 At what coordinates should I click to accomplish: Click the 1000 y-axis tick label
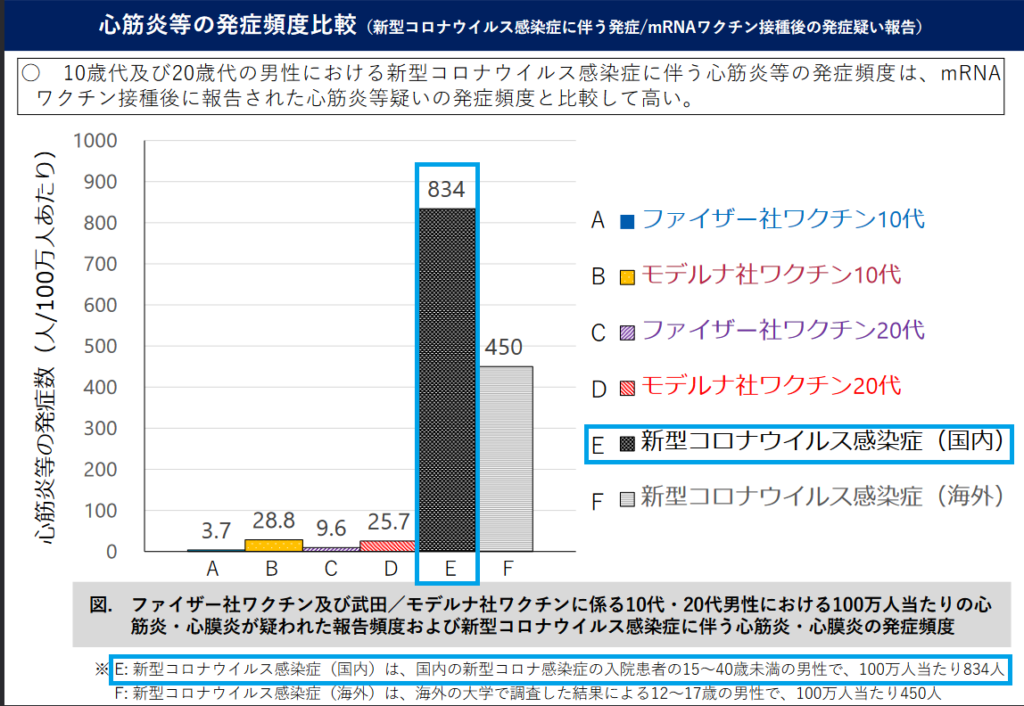pyautogui.click(x=96, y=141)
